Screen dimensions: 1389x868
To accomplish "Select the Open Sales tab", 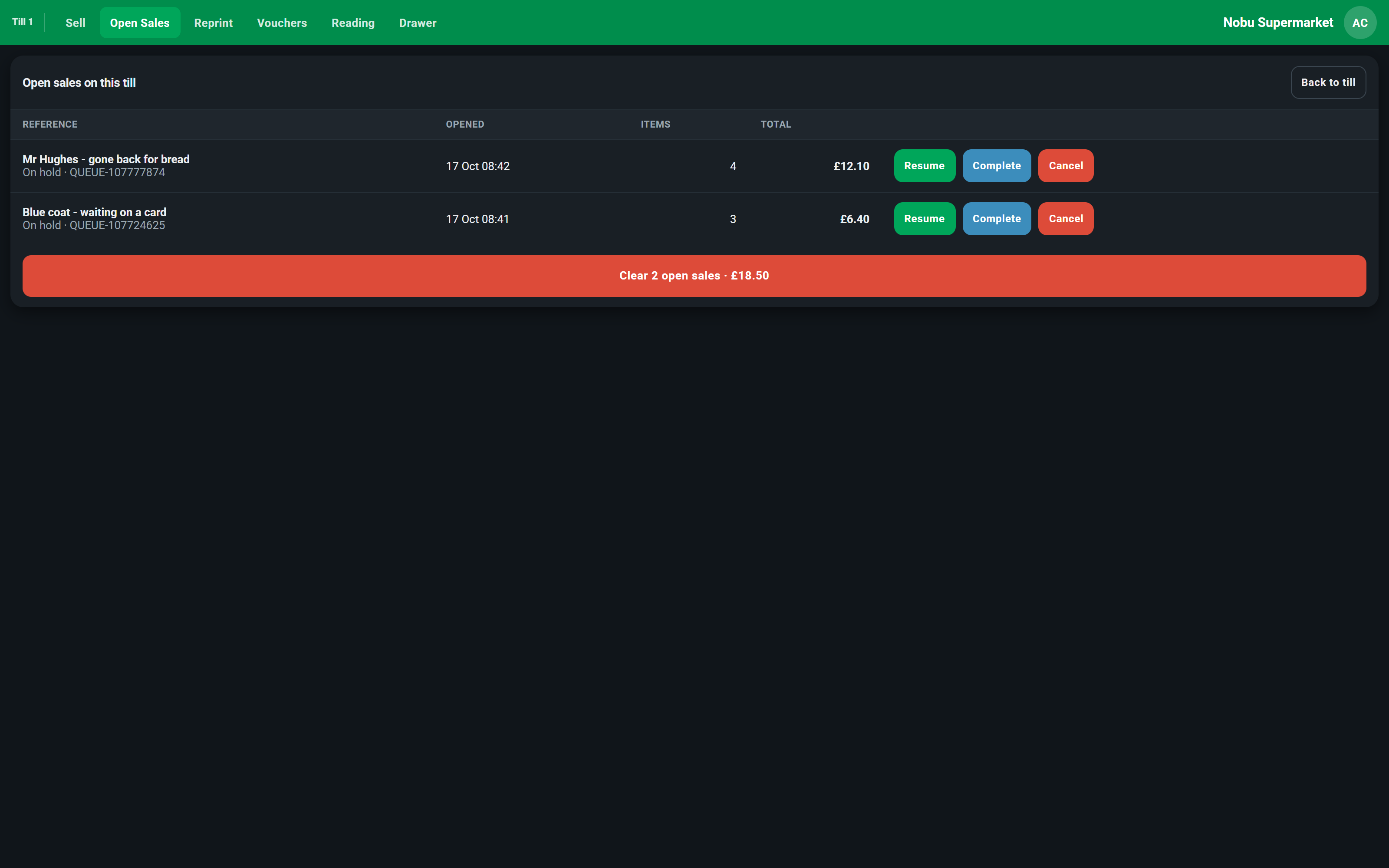I will (139, 23).
